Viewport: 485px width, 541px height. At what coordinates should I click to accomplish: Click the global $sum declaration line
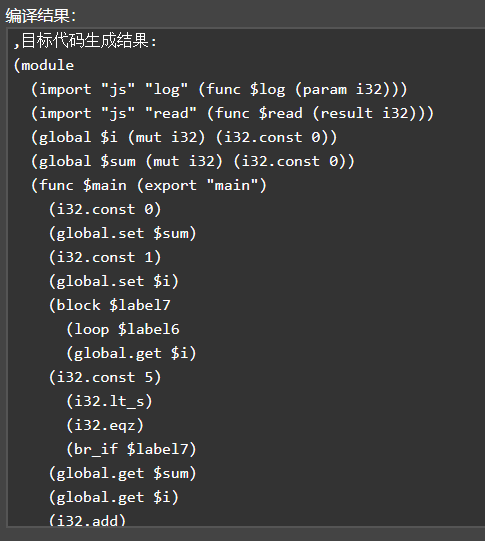point(193,161)
